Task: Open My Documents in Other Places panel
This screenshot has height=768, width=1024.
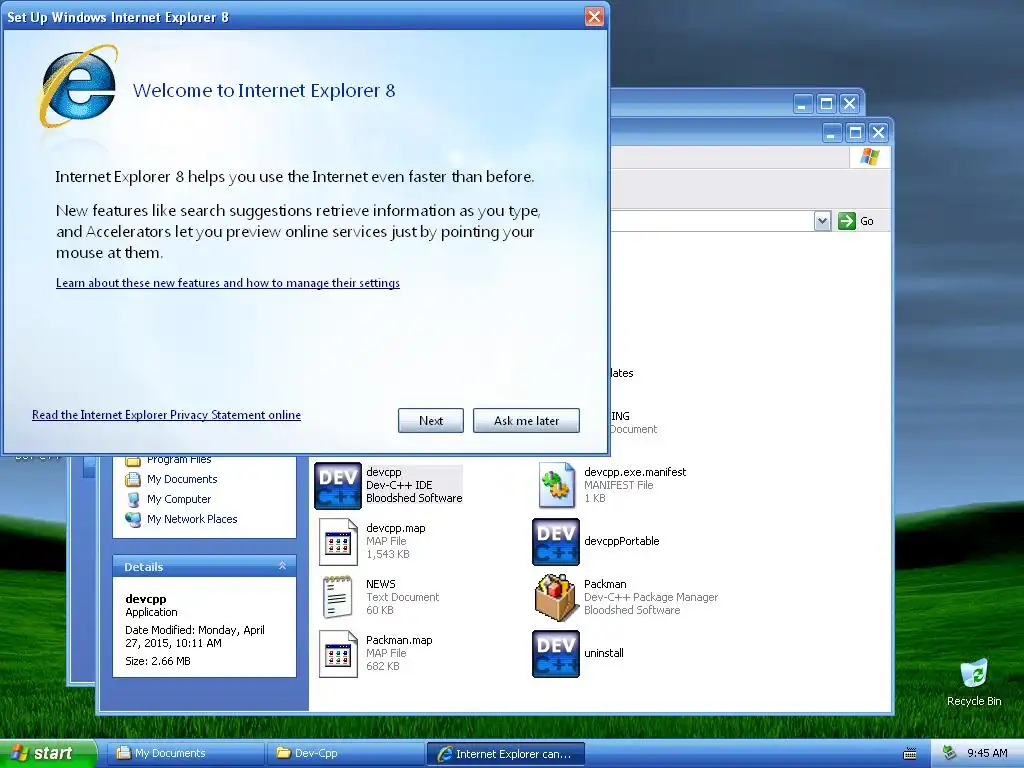Action: pyautogui.click(x=171, y=479)
